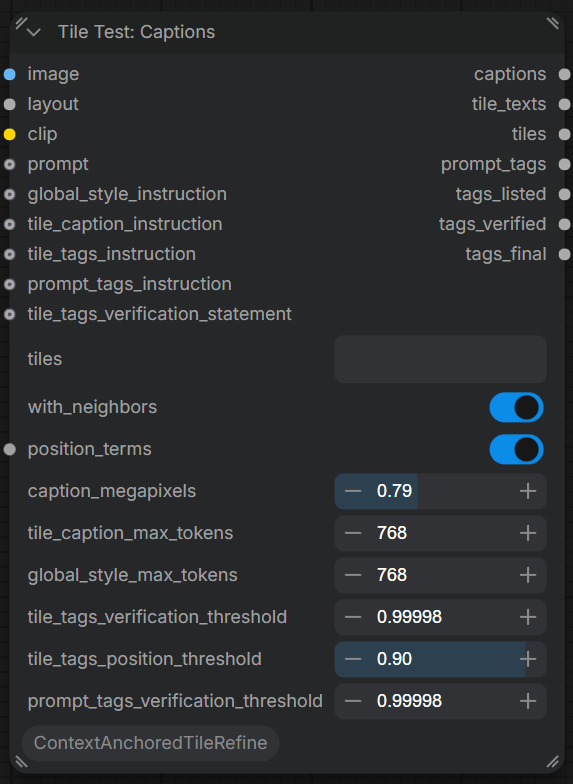Screen dimensions: 573x784
Task: Click the tile_caption_instruction input socket
Action: point(10,224)
